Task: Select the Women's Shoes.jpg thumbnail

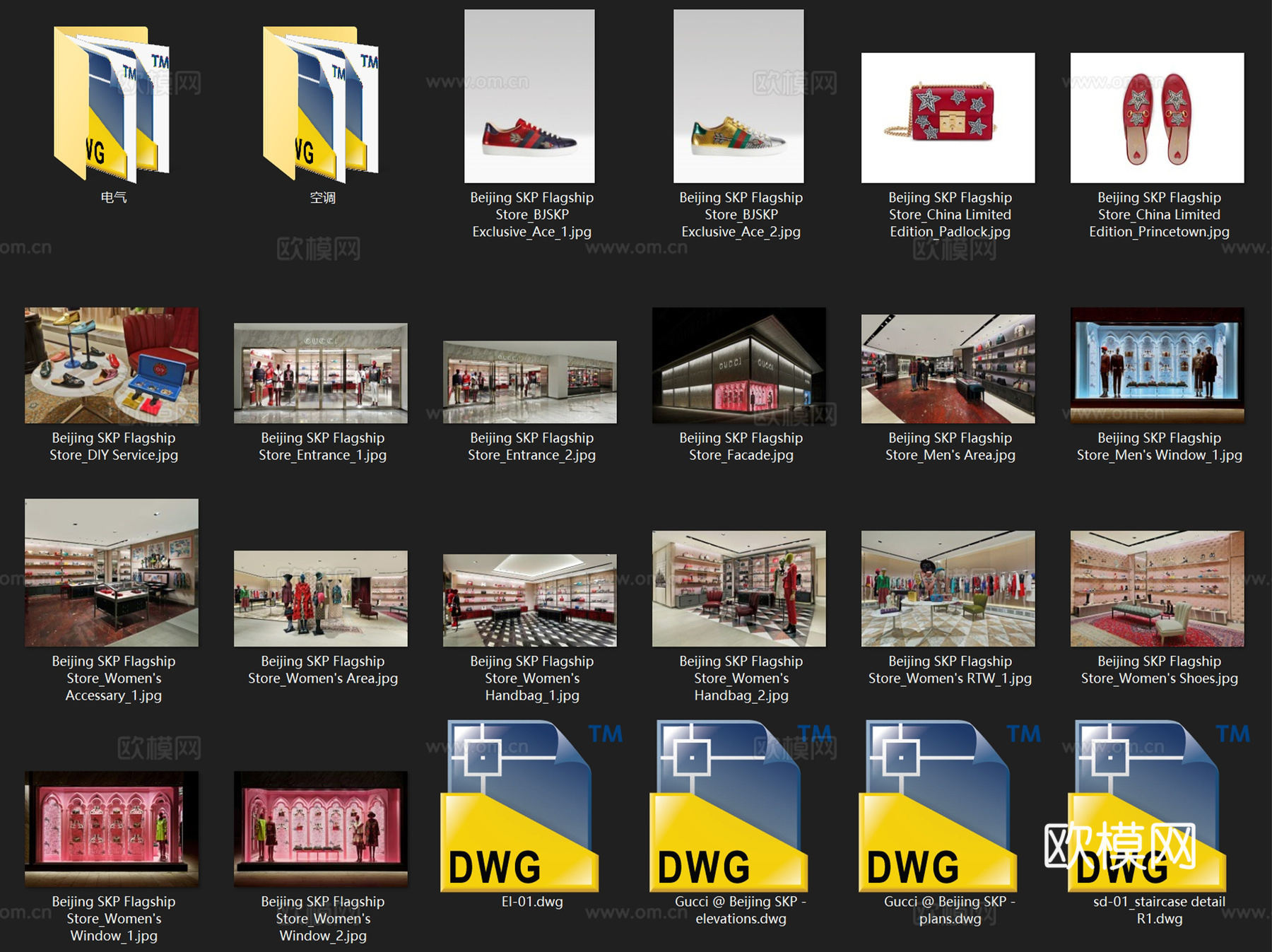Action: tap(1158, 589)
